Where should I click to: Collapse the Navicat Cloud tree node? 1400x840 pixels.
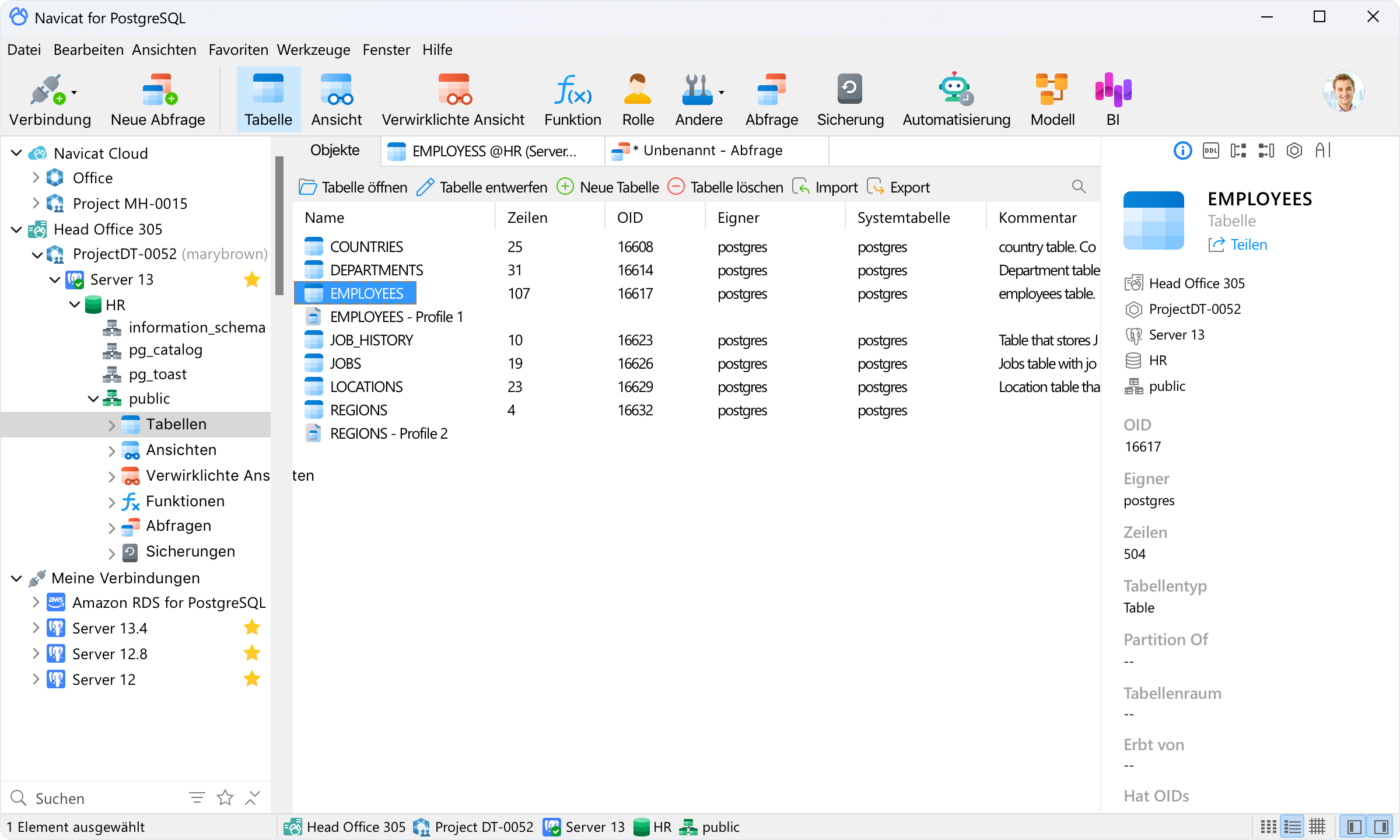coord(16,153)
